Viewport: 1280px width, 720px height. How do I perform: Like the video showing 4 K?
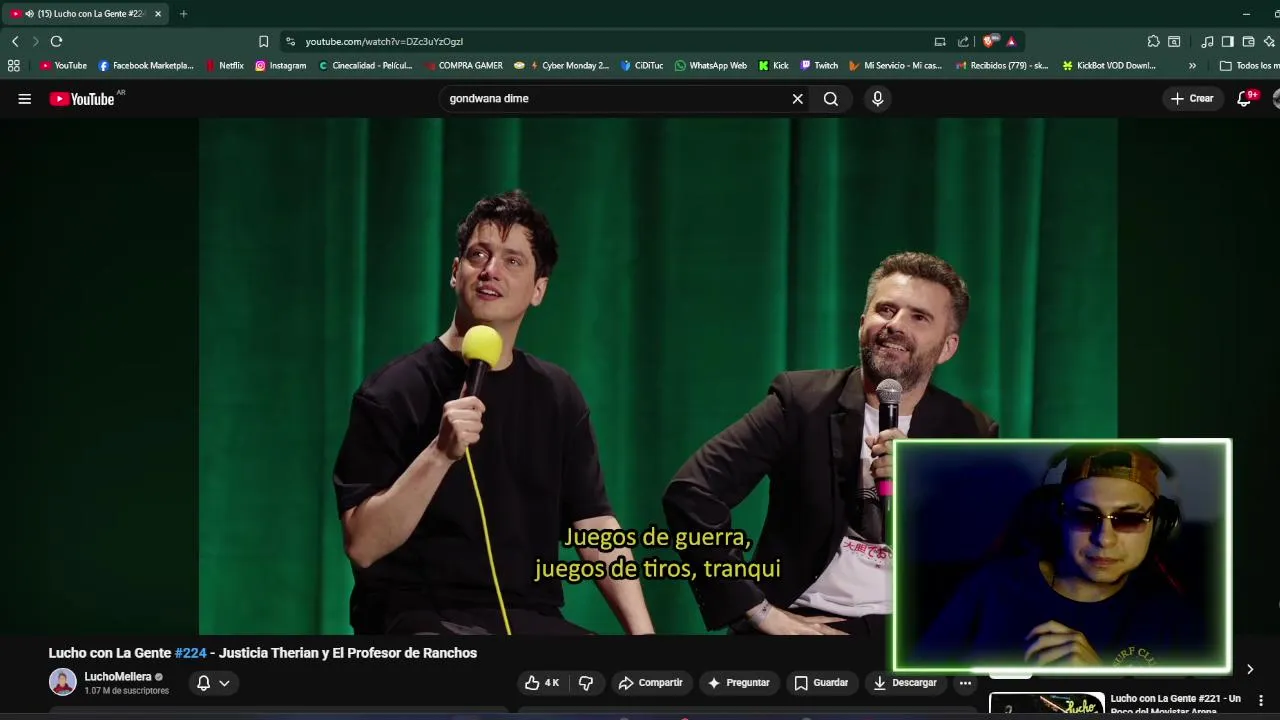click(x=542, y=683)
